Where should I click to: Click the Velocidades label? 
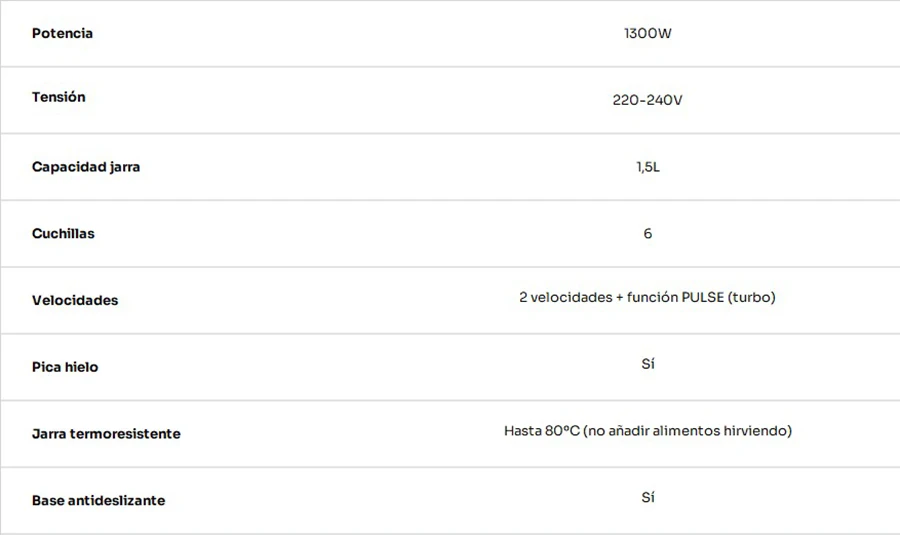[x=75, y=300]
